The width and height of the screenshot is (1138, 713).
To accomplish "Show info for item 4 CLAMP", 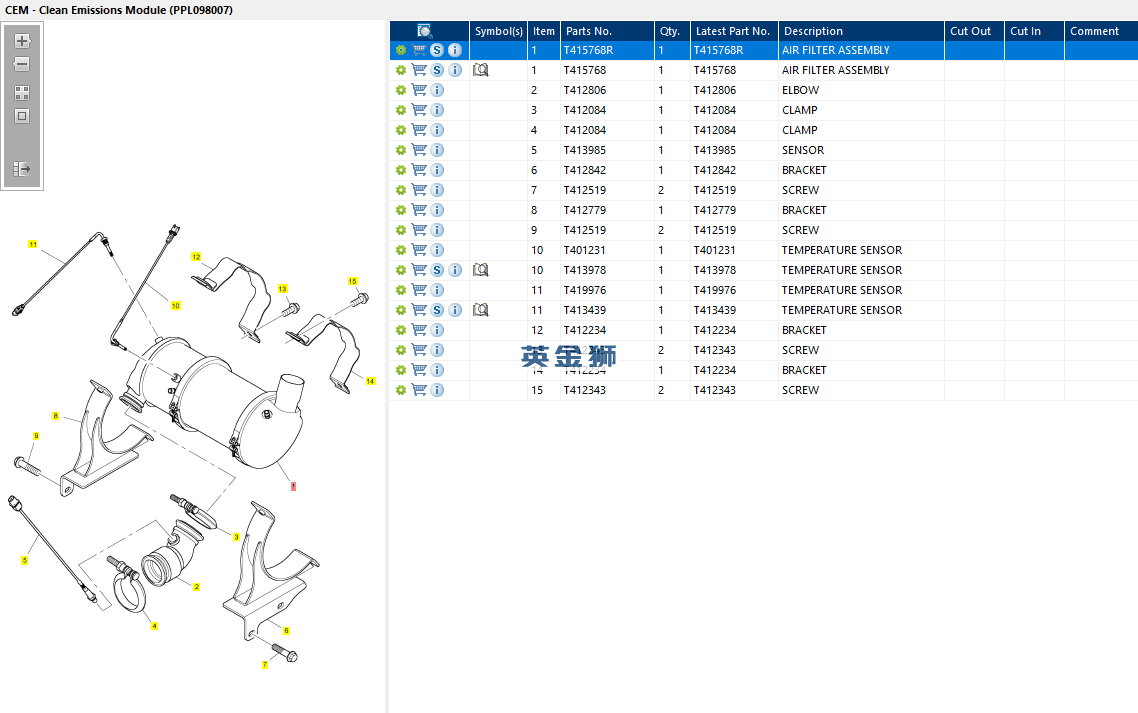I will [437, 130].
